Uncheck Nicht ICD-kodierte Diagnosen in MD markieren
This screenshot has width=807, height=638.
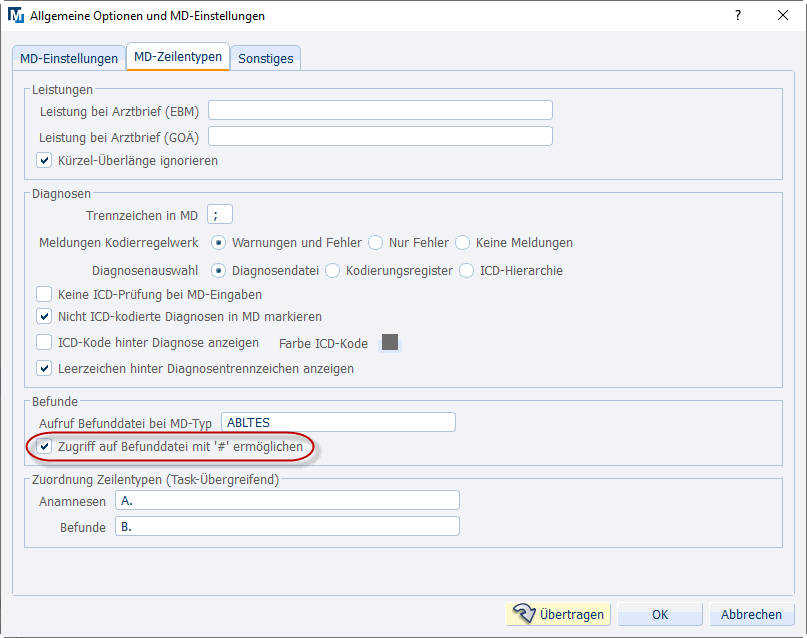click(44, 316)
